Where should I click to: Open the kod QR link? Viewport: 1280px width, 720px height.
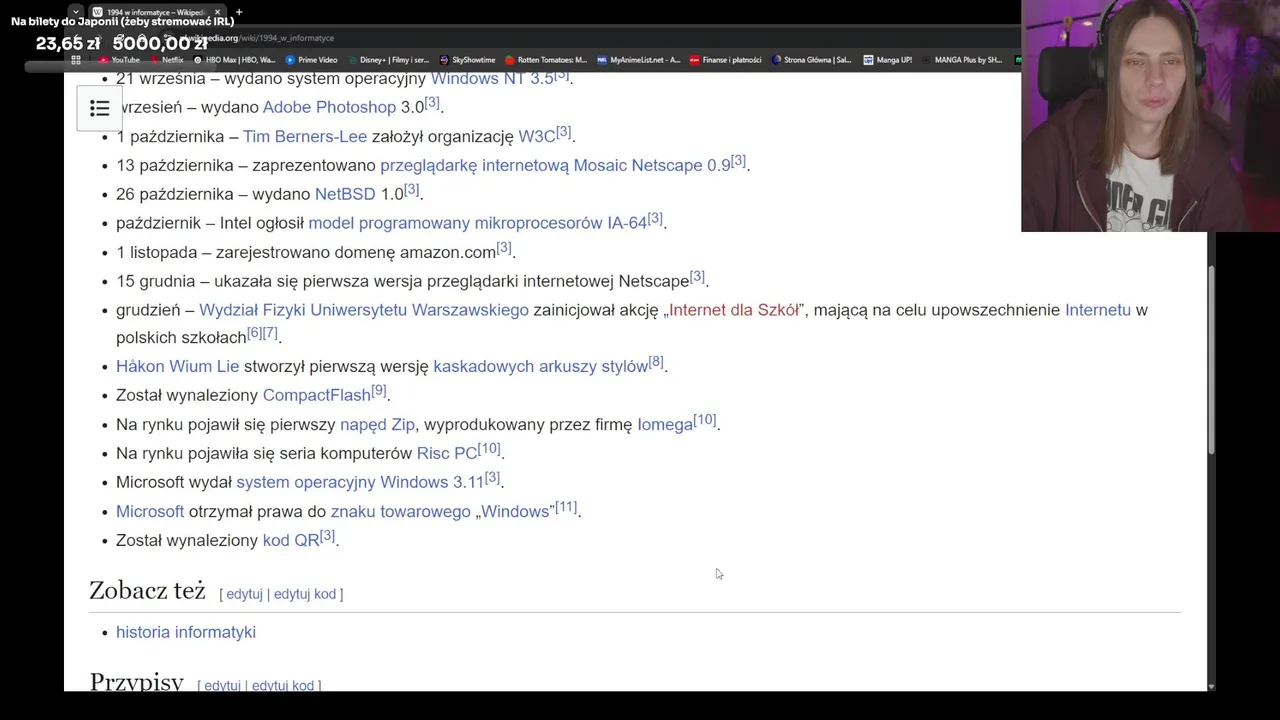coord(291,540)
